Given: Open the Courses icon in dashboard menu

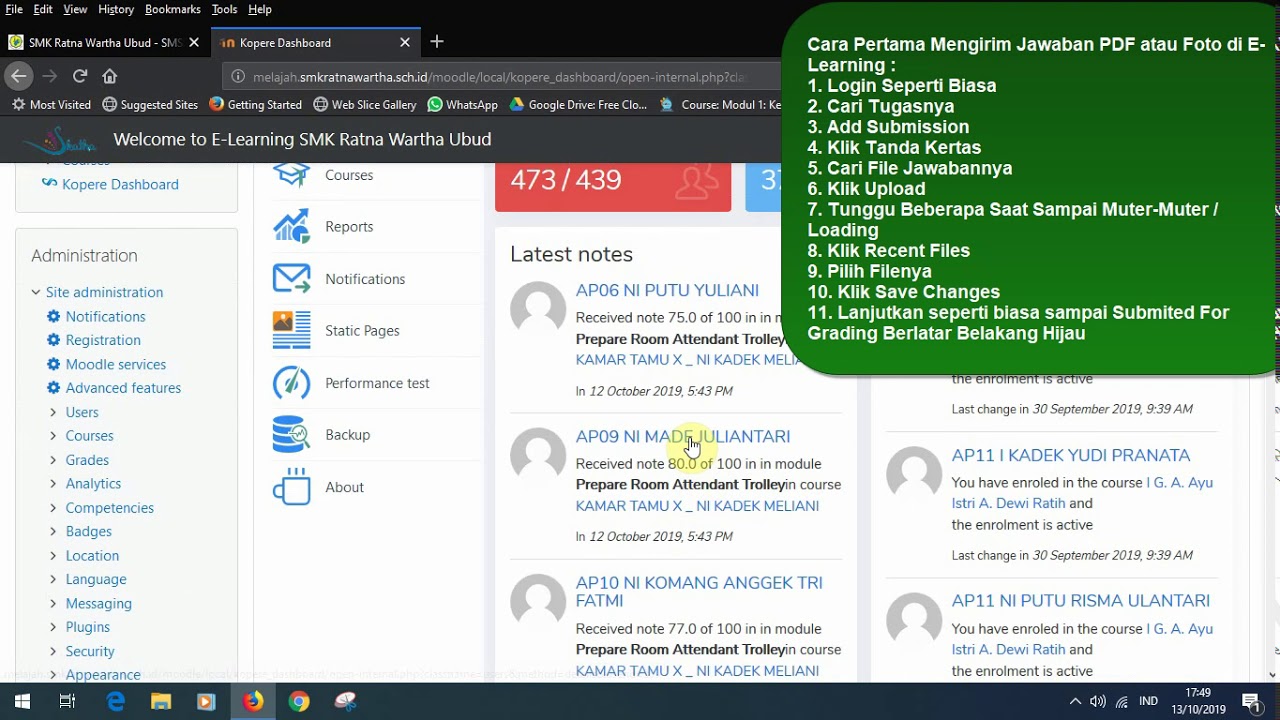Looking at the screenshot, I should (x=292, y=174).
